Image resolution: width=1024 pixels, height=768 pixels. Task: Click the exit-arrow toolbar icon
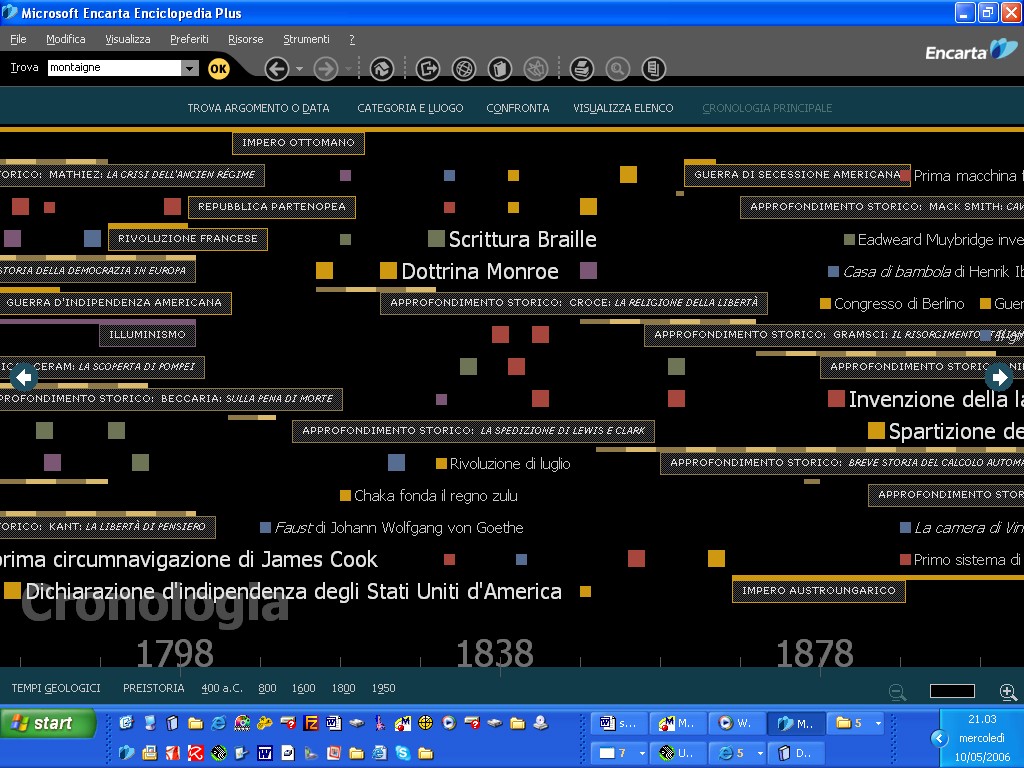pyautogui.click(x=428, y=69)
